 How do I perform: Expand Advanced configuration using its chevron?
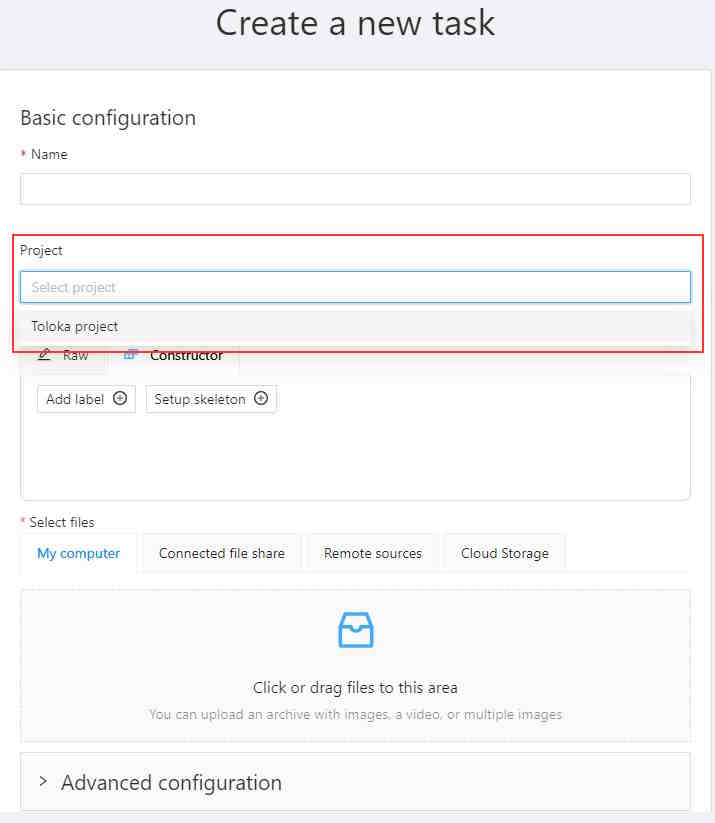coord(43,781)
